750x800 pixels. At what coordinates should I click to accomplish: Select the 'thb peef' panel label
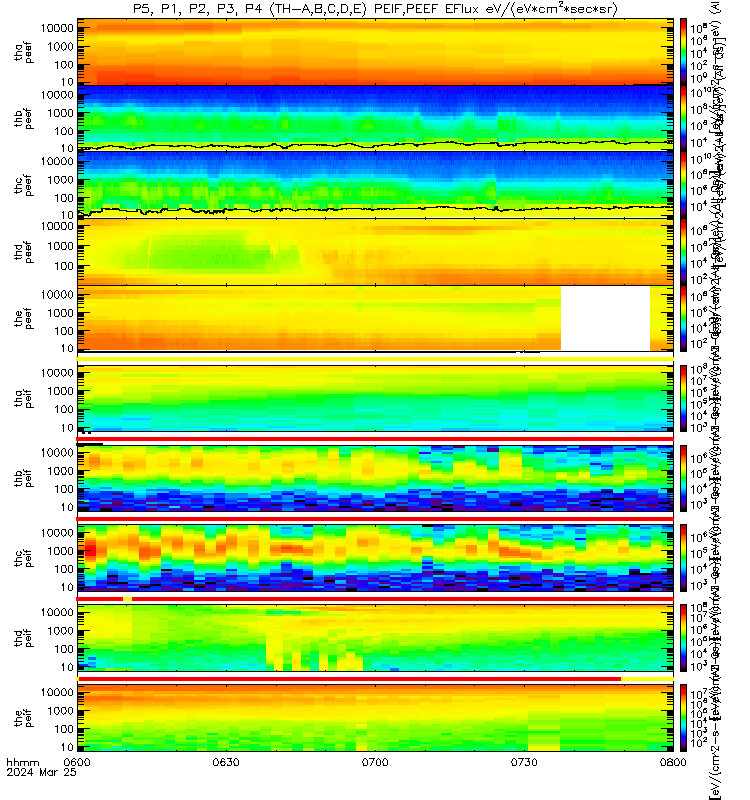click(23, 118)
